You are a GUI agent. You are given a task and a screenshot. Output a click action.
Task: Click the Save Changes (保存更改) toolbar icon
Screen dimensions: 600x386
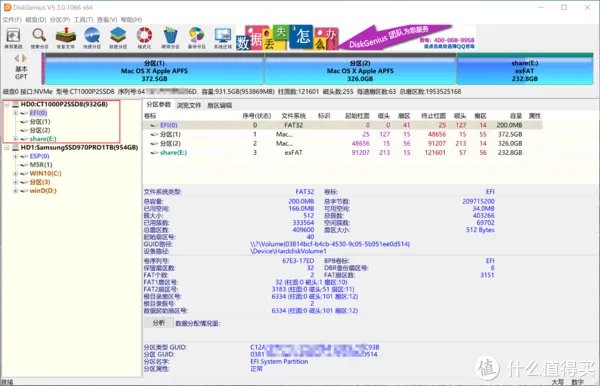click(13, 38)
